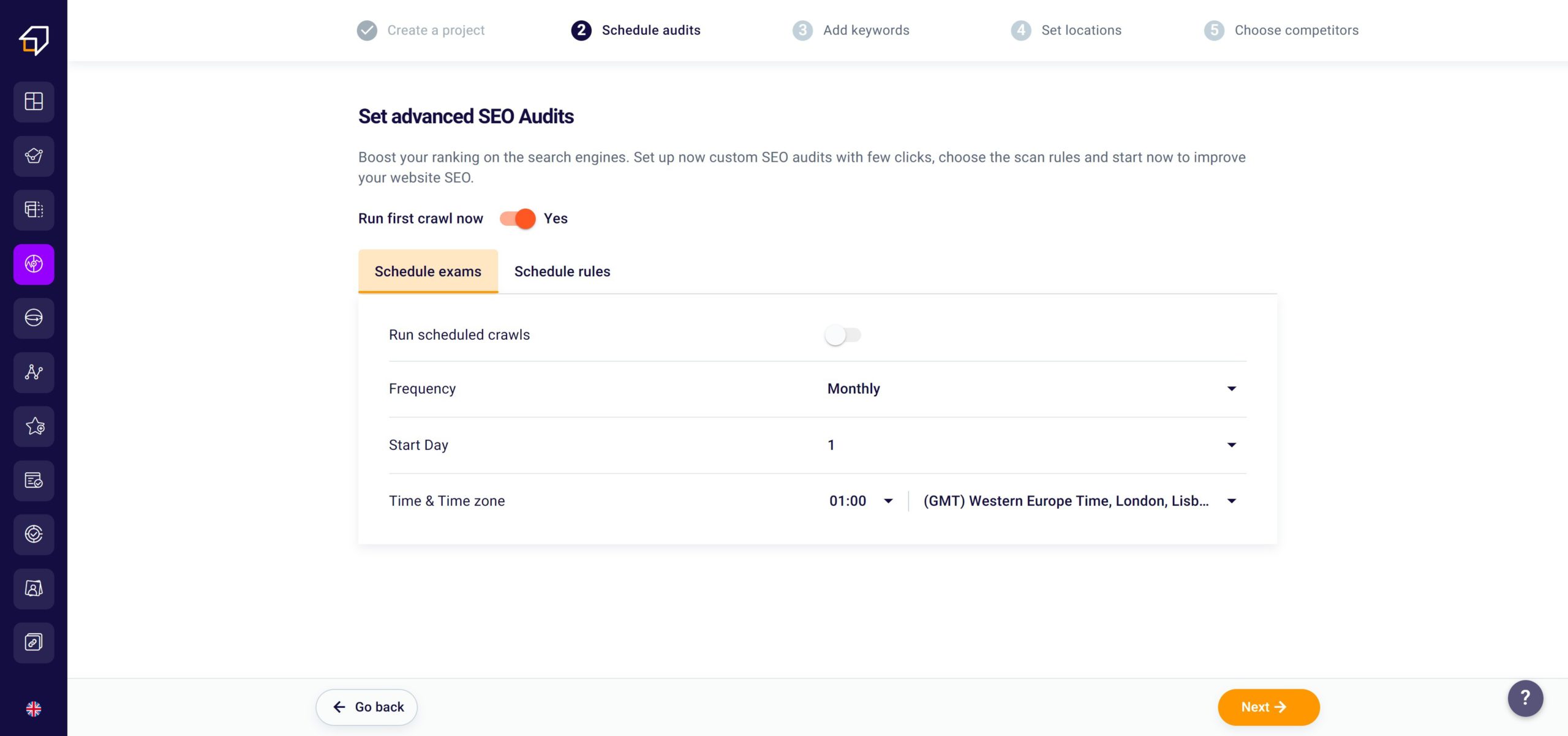Click the star with plus sidebar icon
1568x736 pixels.
[x=34, y=426]
